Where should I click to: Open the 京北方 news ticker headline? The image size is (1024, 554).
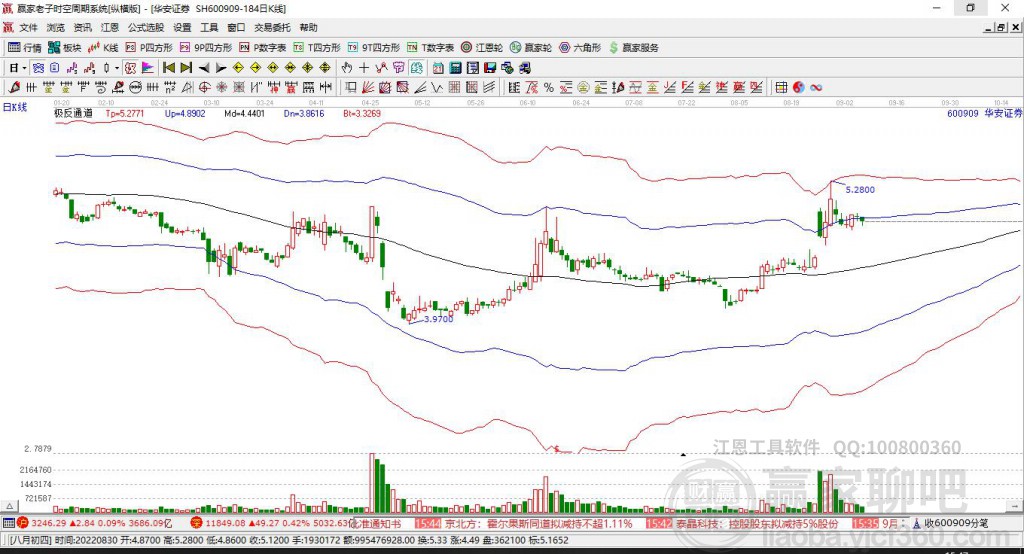point(538,523)
